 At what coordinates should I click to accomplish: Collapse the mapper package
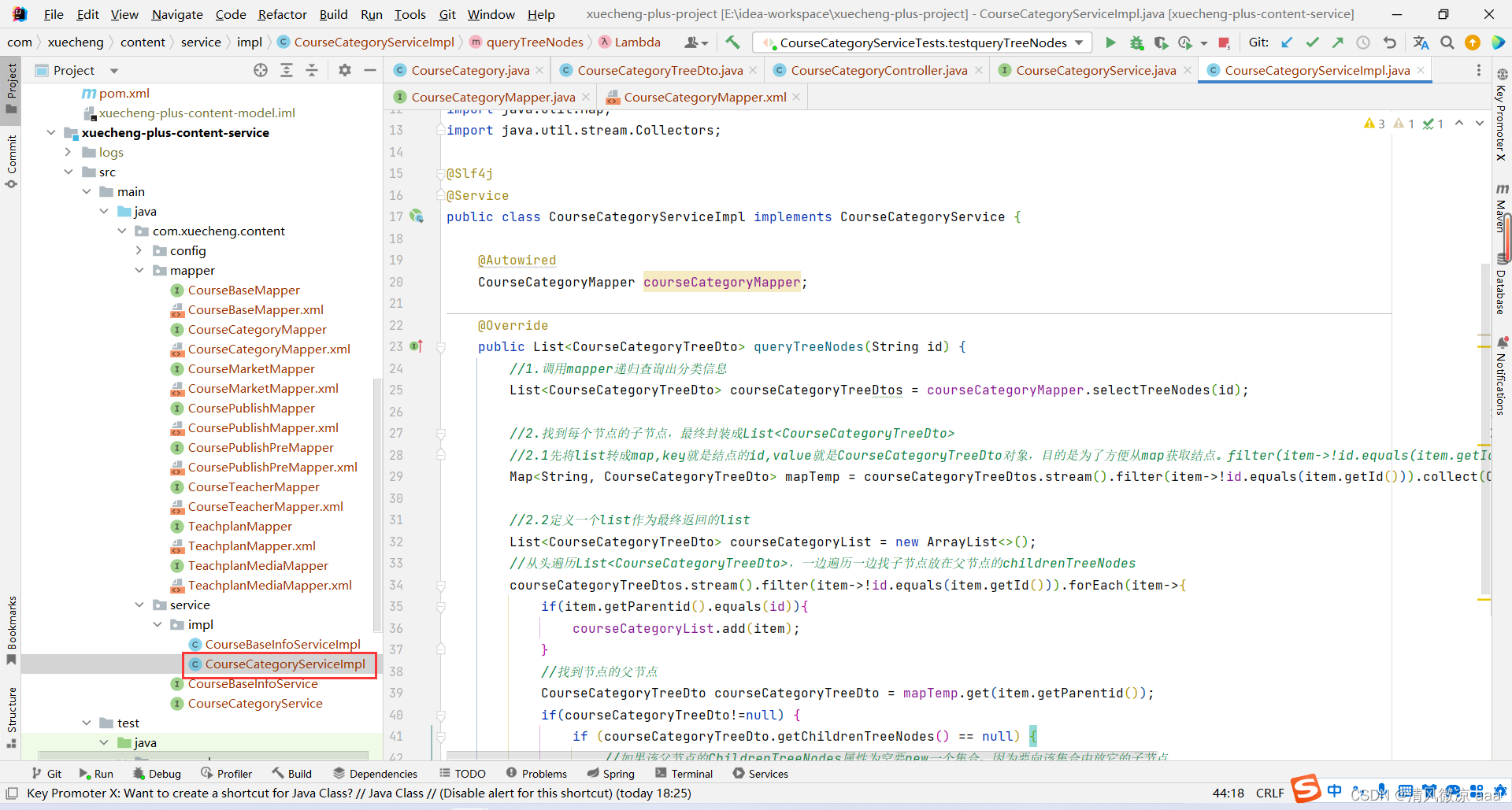point(139,270)
